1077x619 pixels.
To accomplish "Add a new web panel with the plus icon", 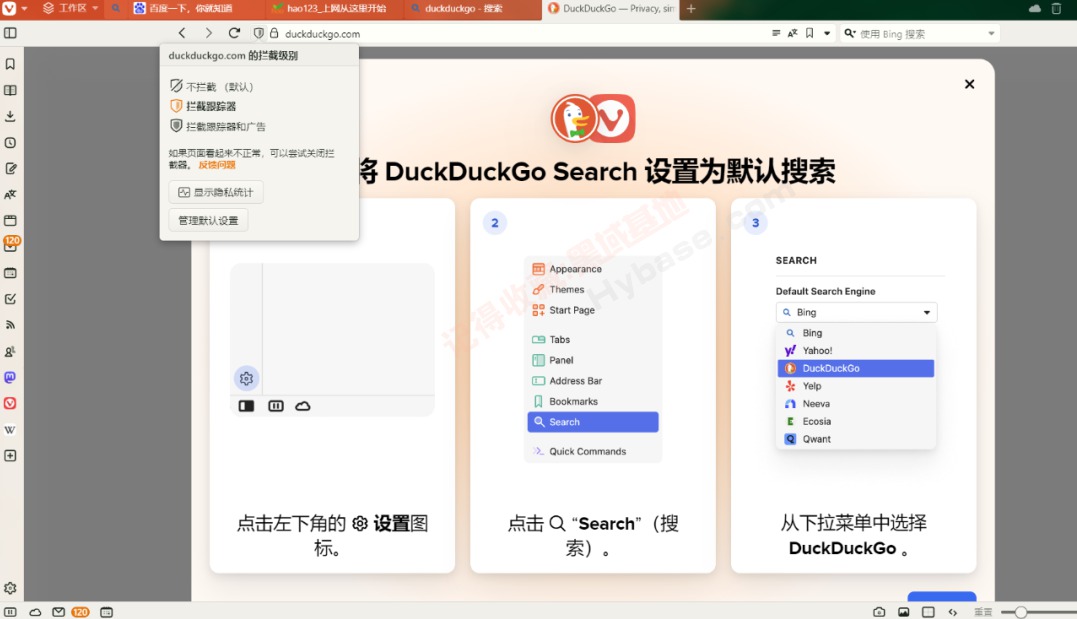I will tap(10, 455).
